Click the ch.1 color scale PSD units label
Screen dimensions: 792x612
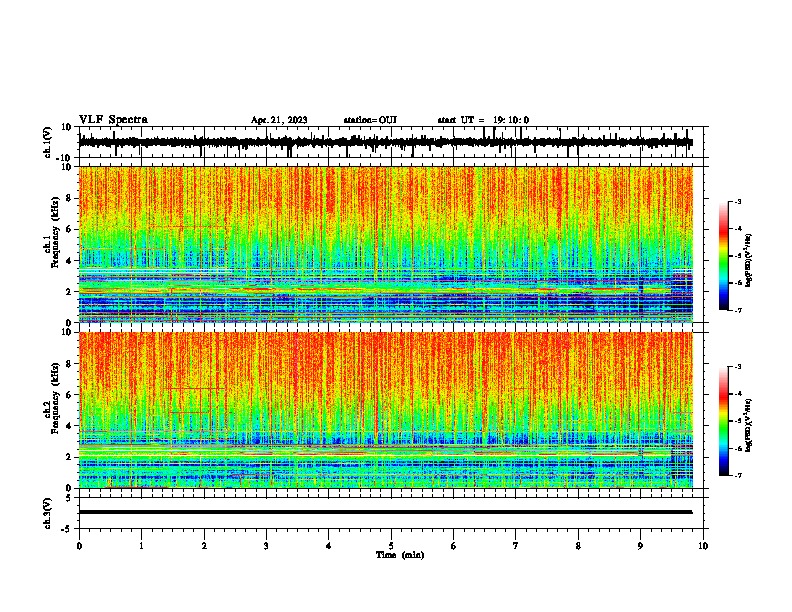749,260
